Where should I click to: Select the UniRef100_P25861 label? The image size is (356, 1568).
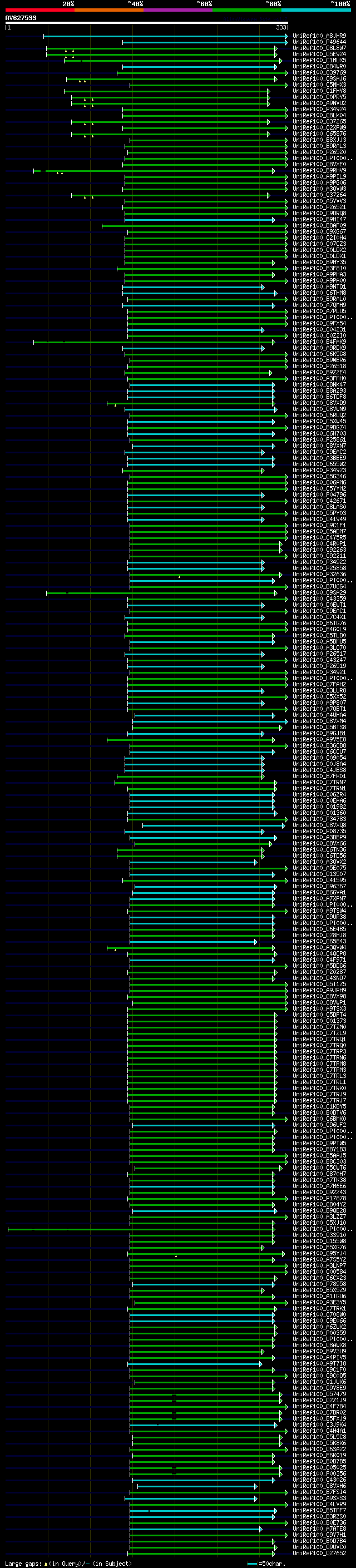tap(319, 439)
